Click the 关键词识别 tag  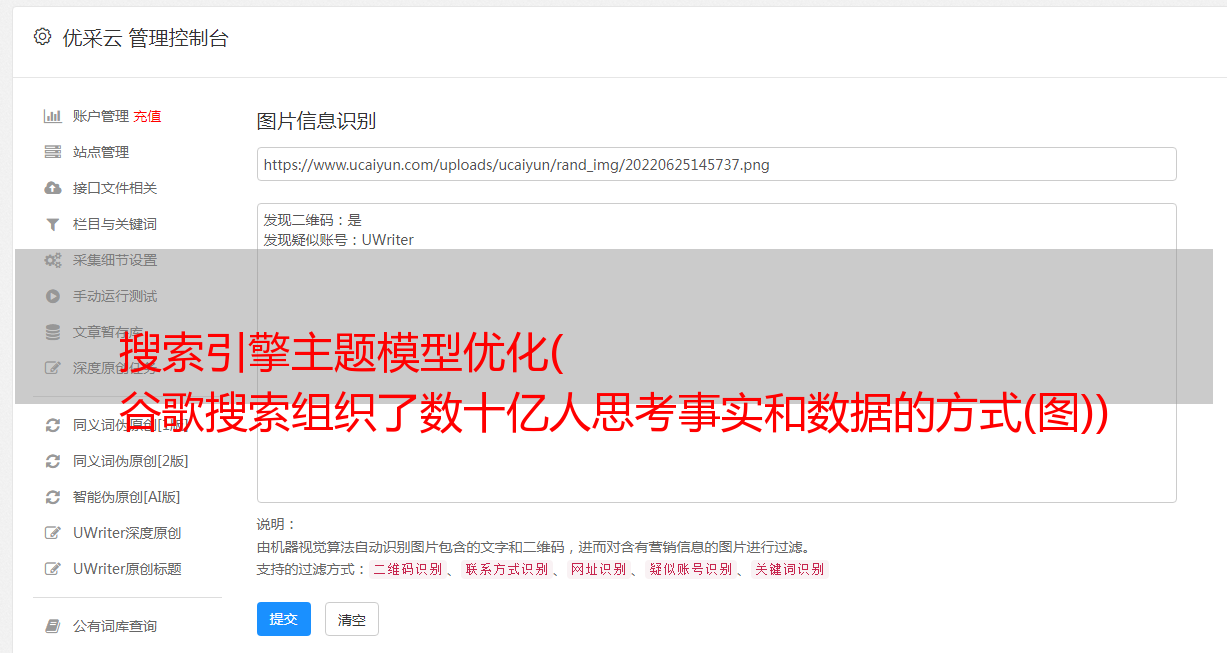click(790, 569)
